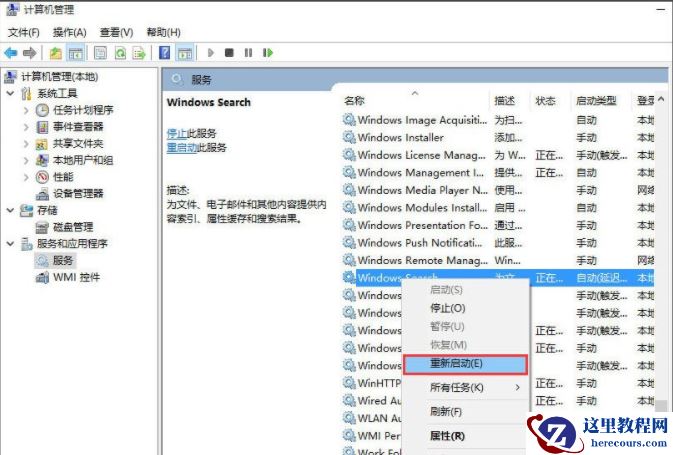Choose 停止(O) in the context menu
This screenshot has height=455, width=673.
(465, 308)
